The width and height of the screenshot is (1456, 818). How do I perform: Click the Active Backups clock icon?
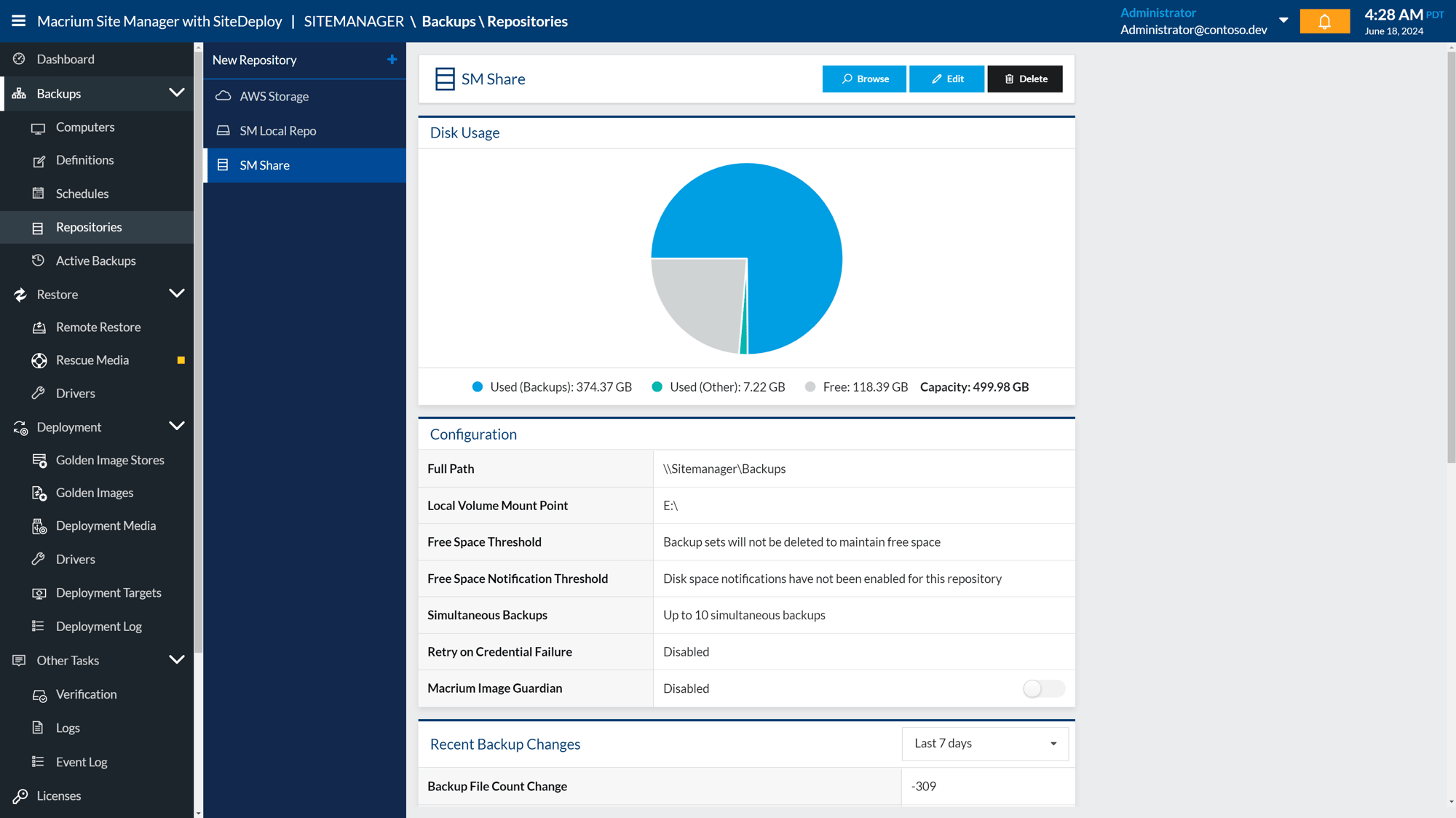(39, 261)
